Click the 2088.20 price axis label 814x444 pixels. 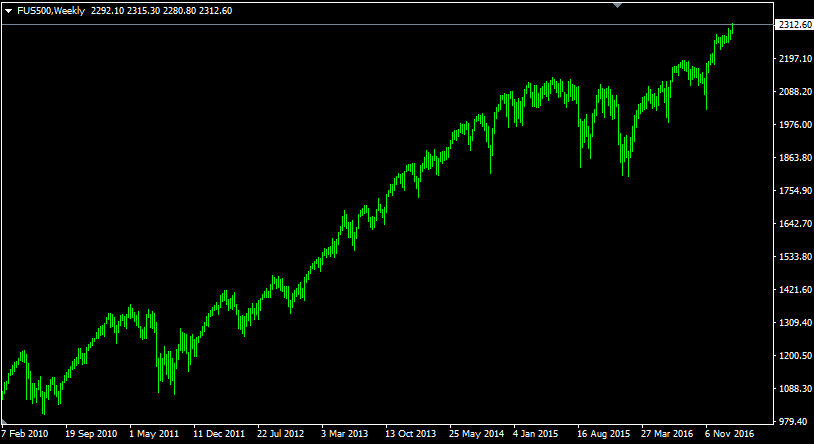795,91
